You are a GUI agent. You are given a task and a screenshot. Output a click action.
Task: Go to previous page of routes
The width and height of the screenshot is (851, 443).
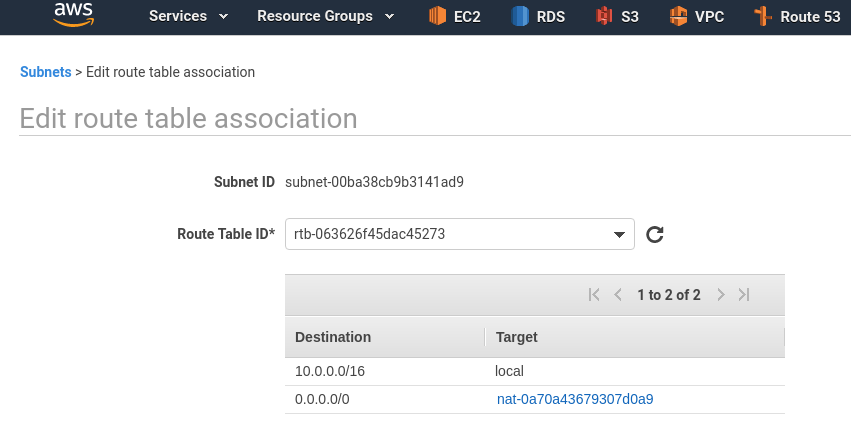pos(618,295)
